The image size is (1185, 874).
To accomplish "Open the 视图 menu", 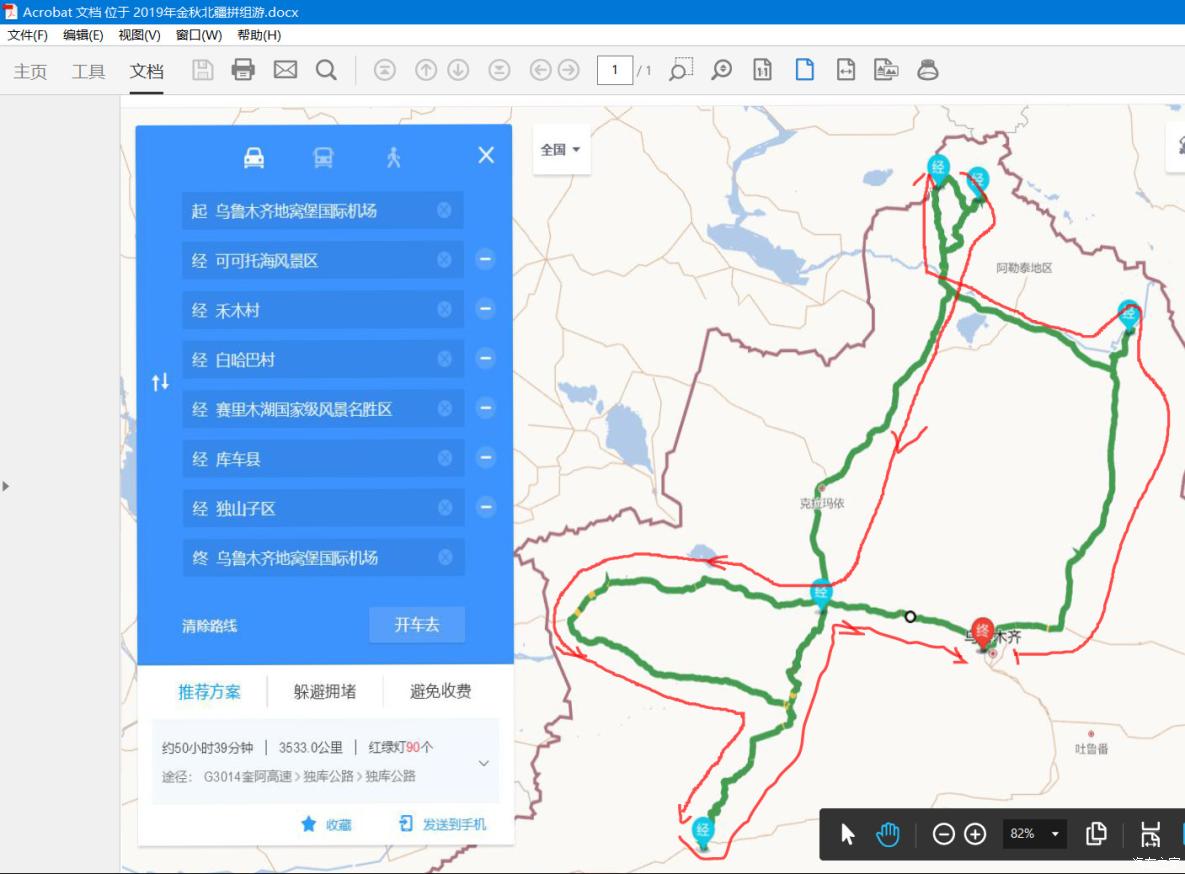I will (x=139, y=34).
